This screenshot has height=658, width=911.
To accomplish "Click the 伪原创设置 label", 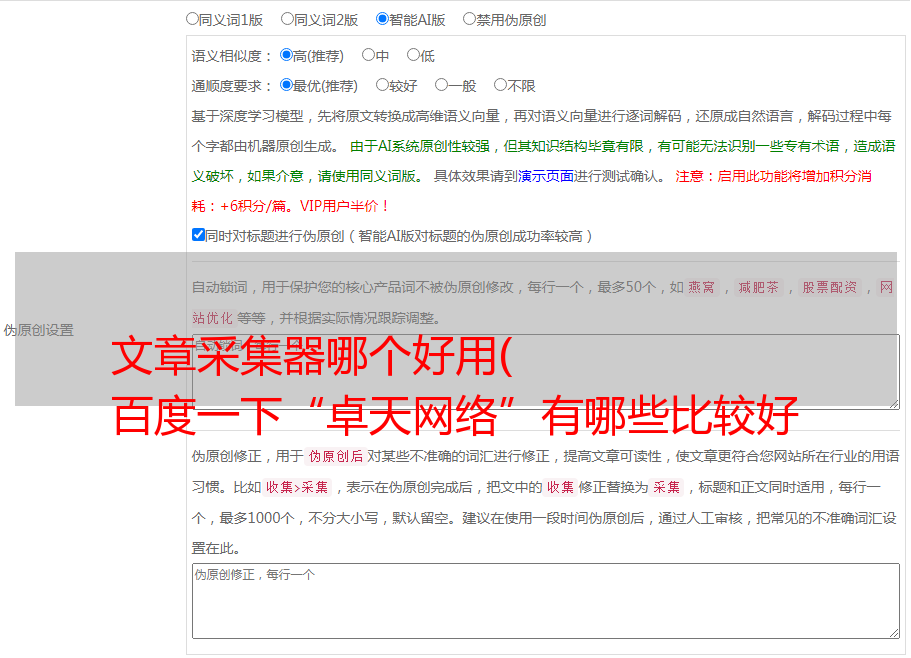I will (x=39, y=330).
